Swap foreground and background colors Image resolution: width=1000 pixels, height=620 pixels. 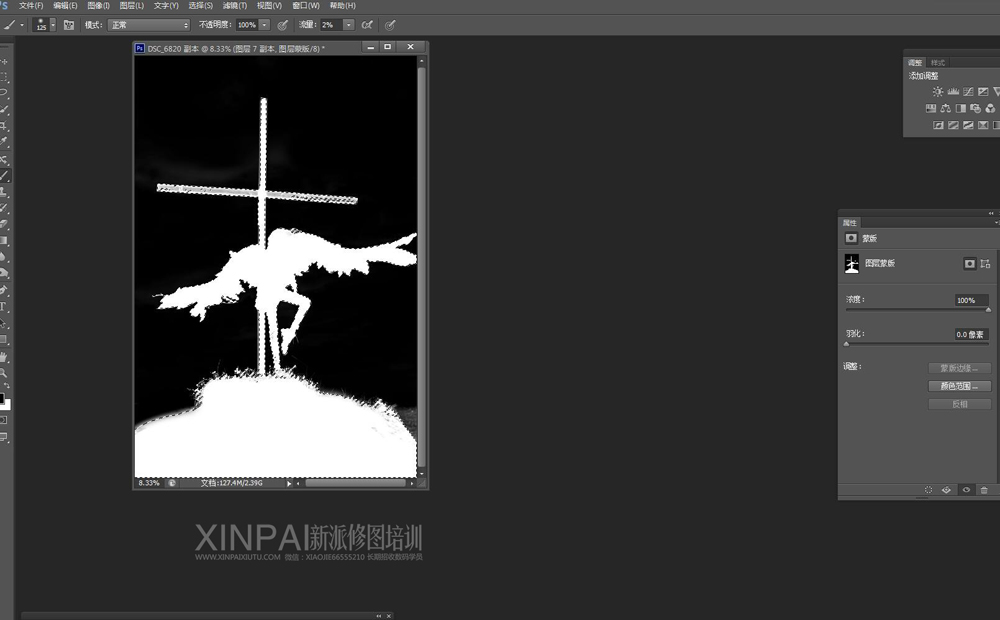pos(7,387)
